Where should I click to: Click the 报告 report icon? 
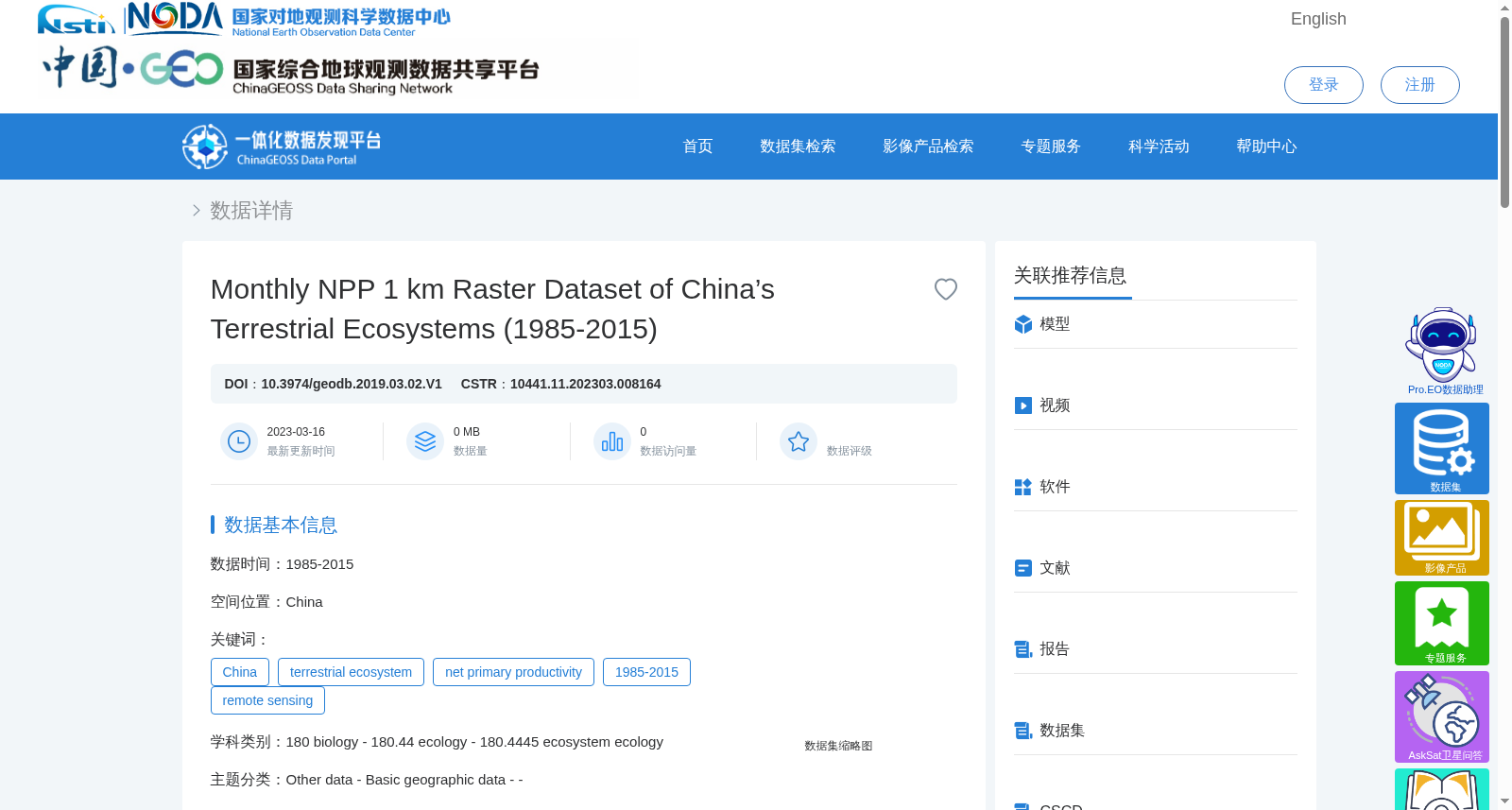click(1022, 649)
